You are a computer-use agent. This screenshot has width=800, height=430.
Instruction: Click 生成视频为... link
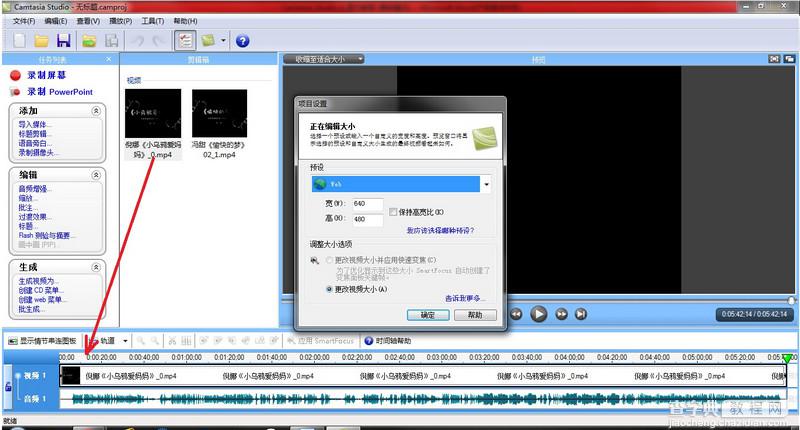(39, 281)
